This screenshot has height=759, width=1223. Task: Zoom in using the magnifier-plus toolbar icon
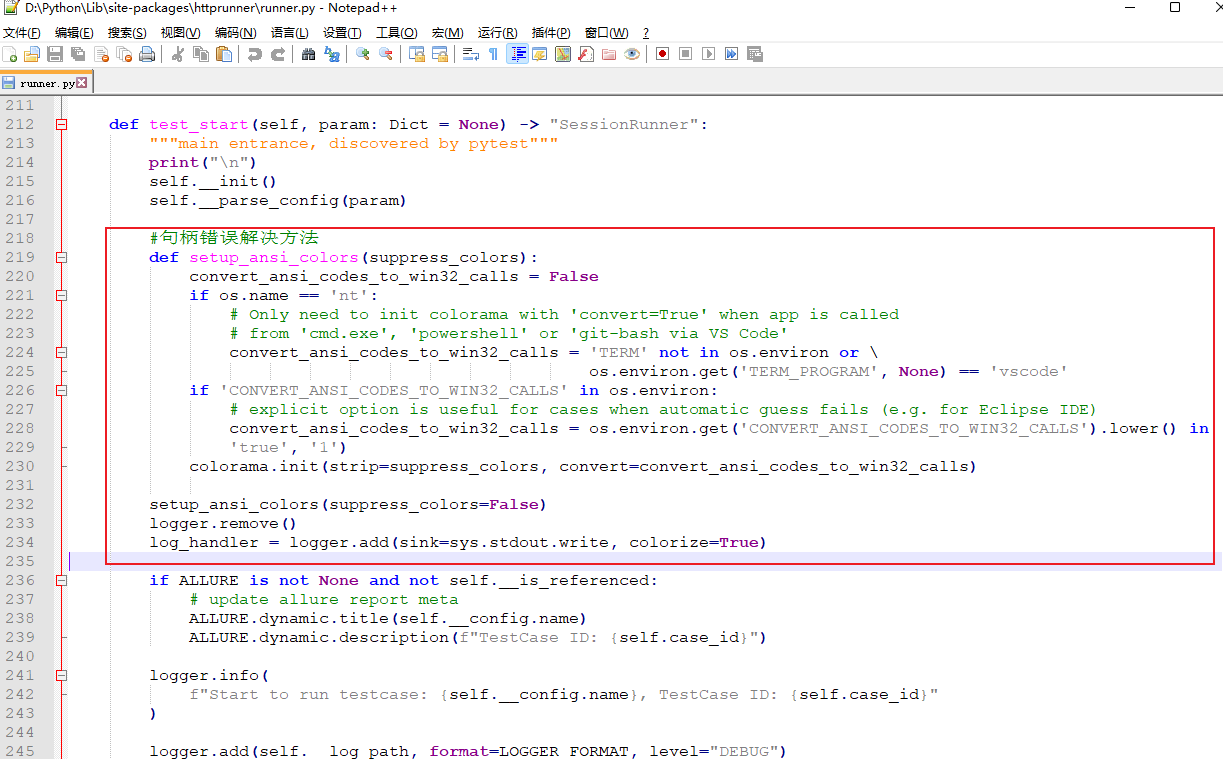tap(363, 54)
